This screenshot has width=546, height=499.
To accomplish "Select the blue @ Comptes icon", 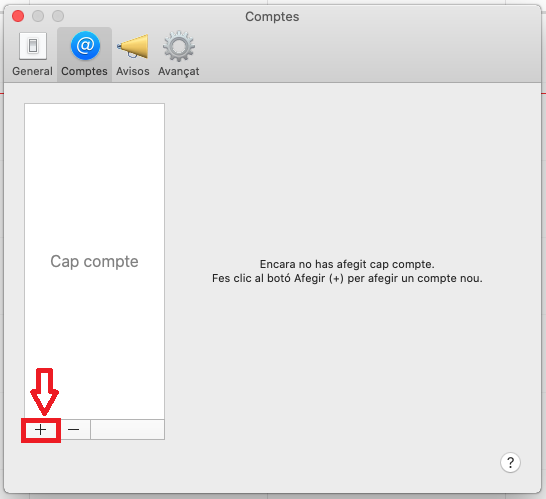I will click(85, 46).
